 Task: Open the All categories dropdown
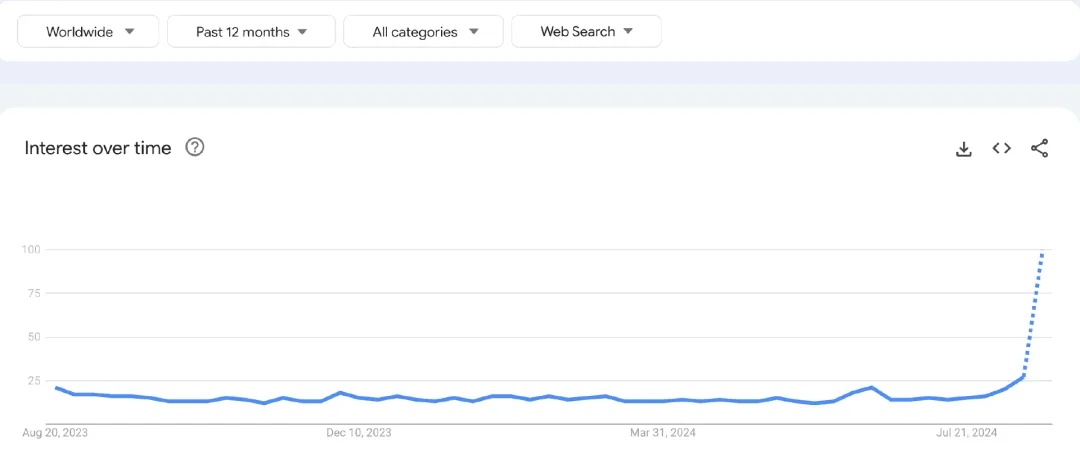424,31
